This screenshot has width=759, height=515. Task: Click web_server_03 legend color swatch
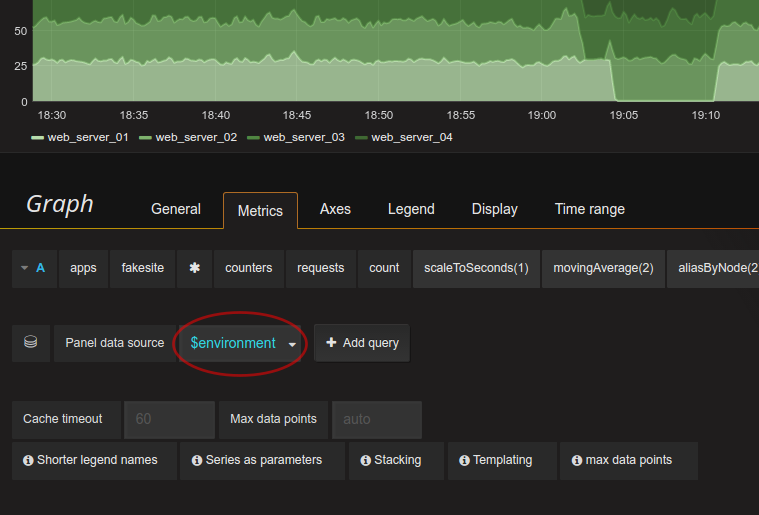tap(253, 138)
